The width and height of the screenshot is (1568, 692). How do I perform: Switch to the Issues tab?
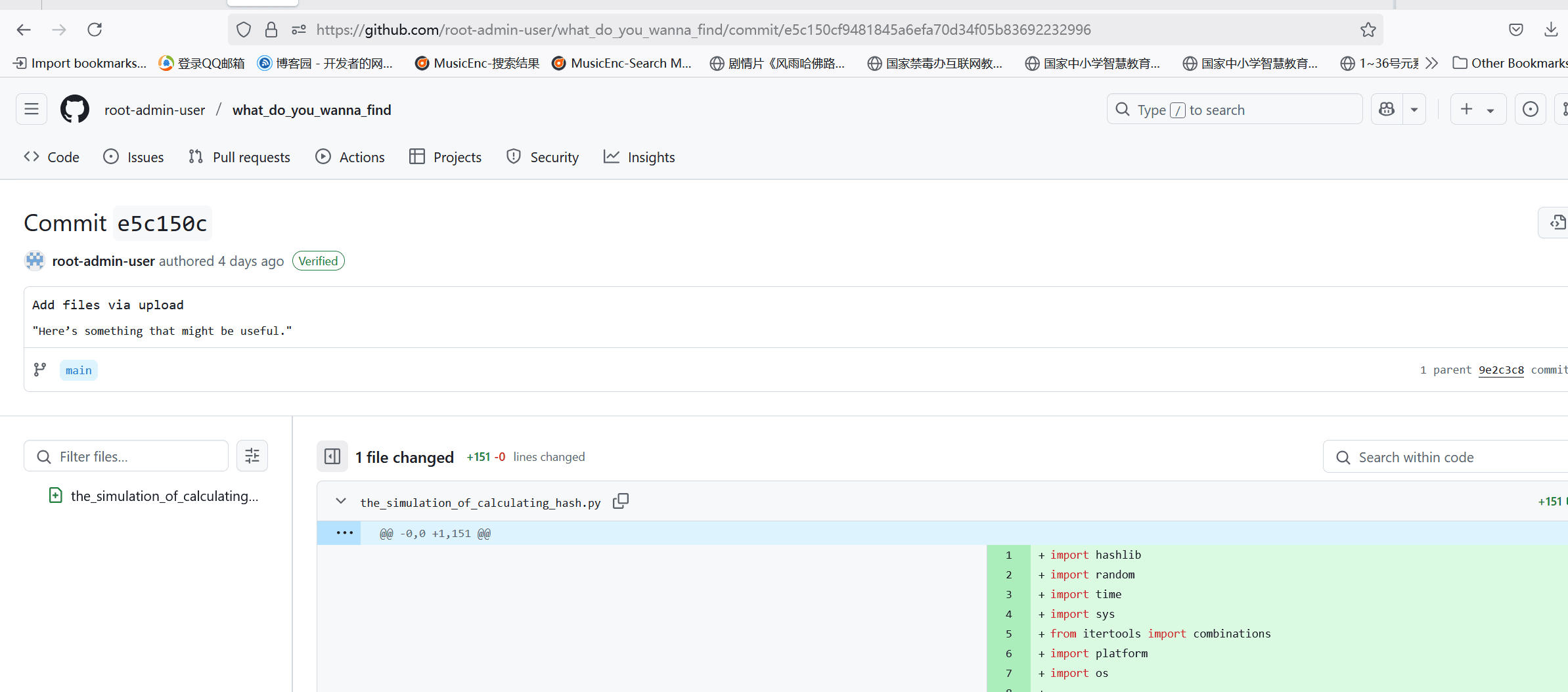tap(134, 157)
